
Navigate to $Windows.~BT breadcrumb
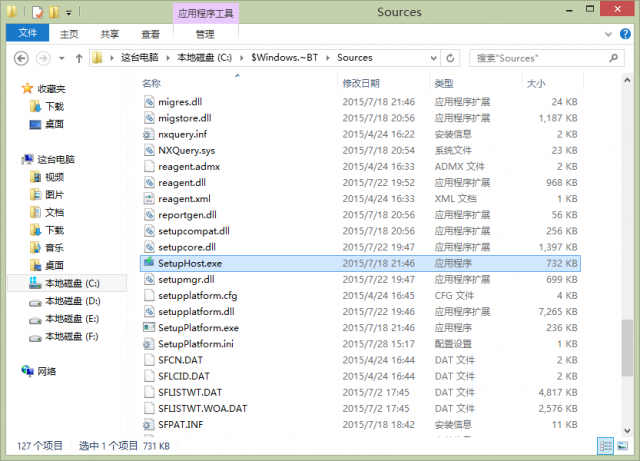pyautogui.click(x=284, y=58)
